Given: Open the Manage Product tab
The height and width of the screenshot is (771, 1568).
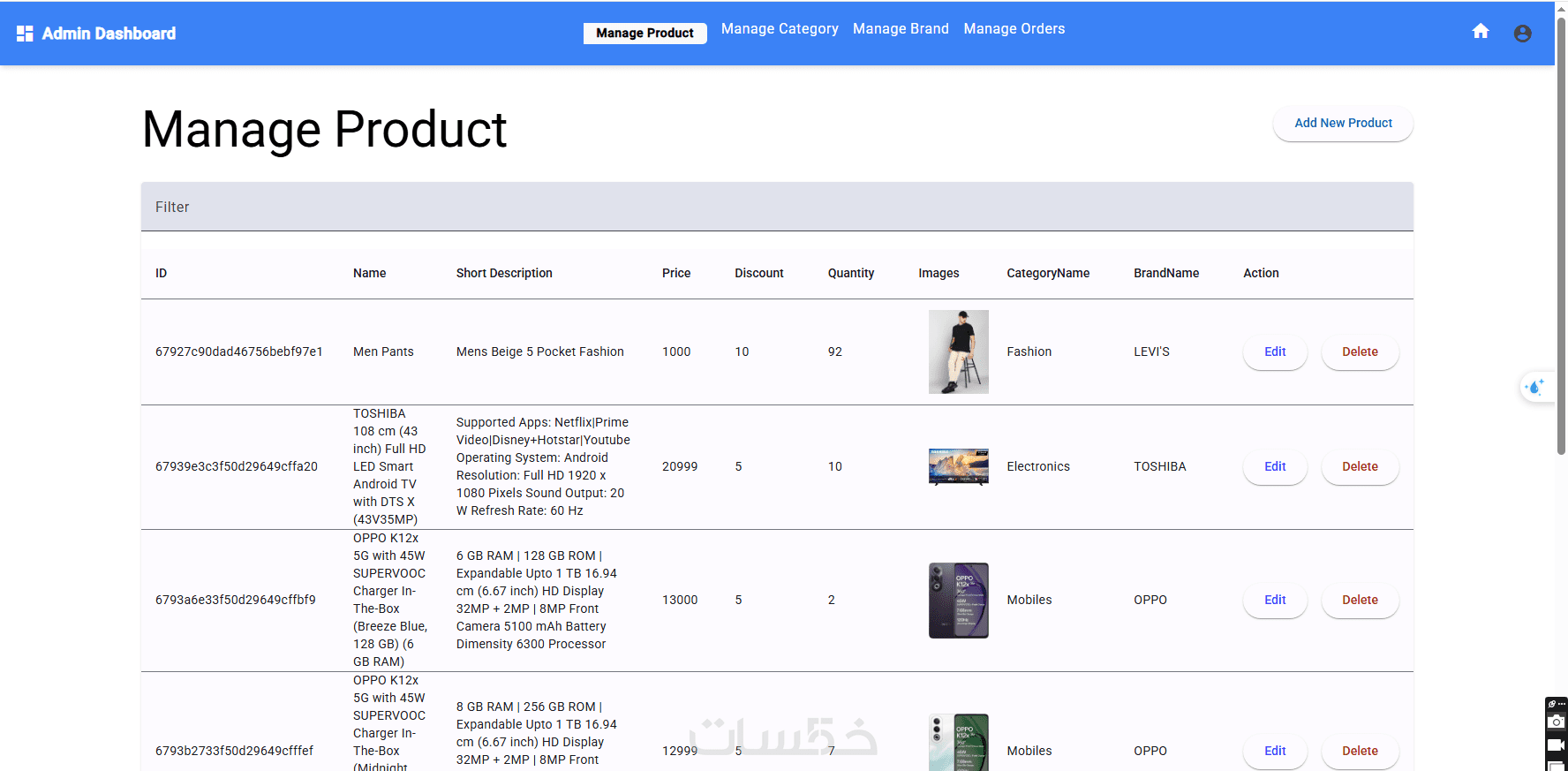Looking at the screenshot, I should tap(645, 34).
